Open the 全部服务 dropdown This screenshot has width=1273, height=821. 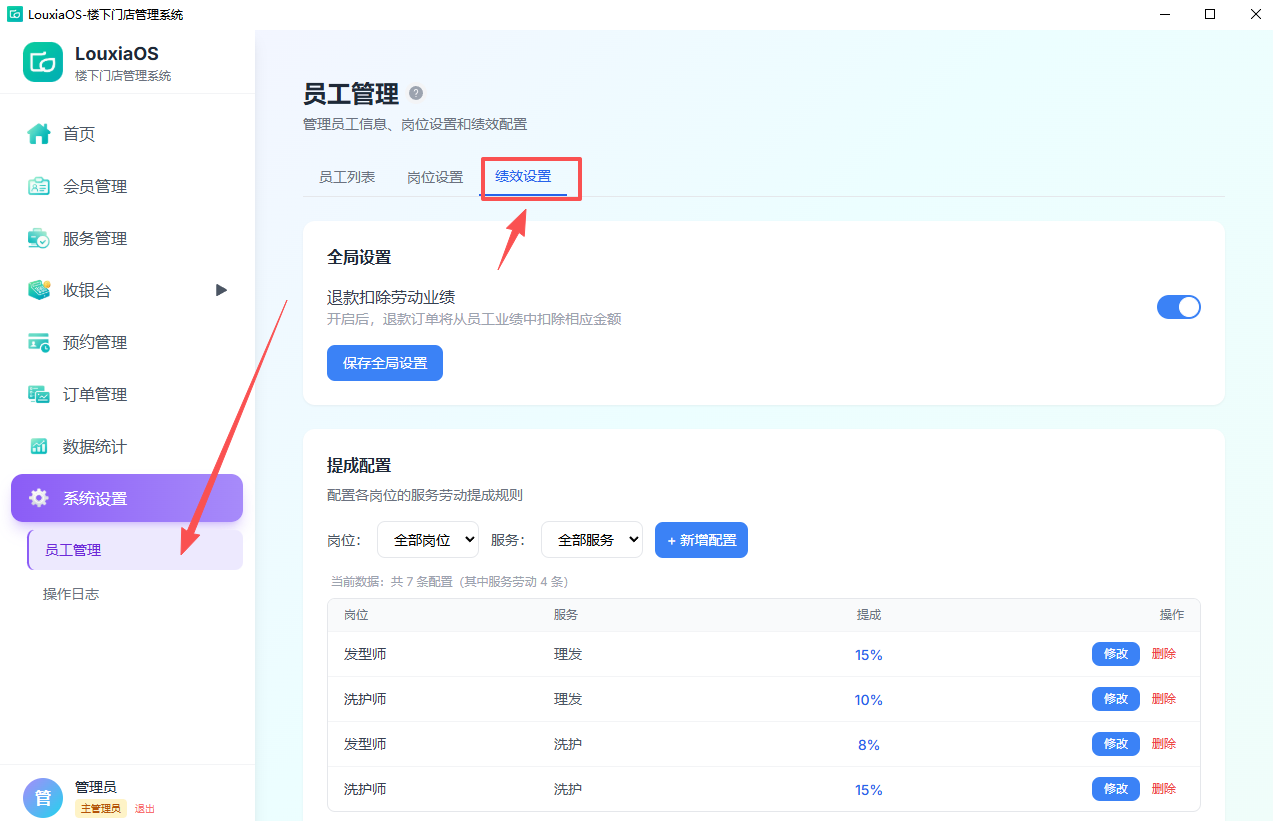(592, 540)
